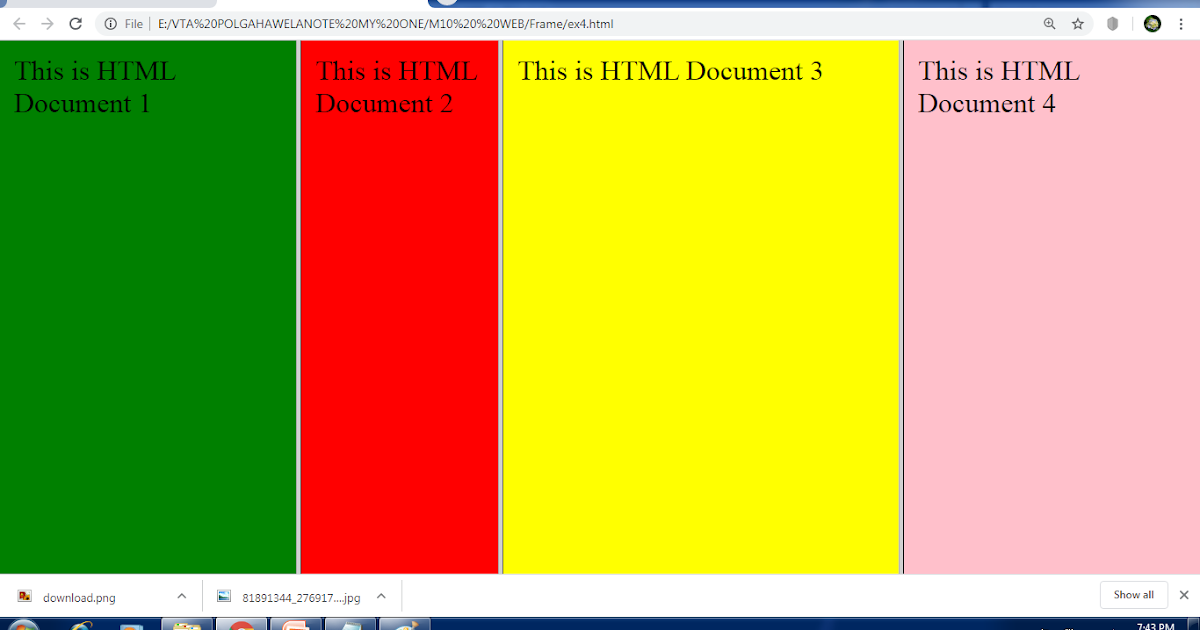Click the zoom magnifier in the address bar
The width and height of the screenshot is (1200, 630).
click(1049, 23)
